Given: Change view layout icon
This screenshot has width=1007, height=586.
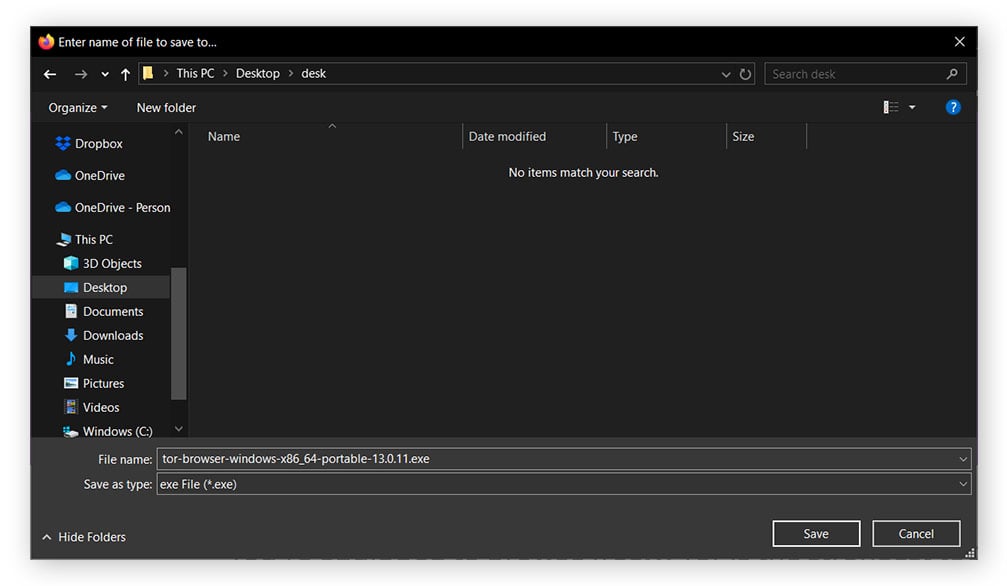Looking at the screenshot, I should 891,107.
